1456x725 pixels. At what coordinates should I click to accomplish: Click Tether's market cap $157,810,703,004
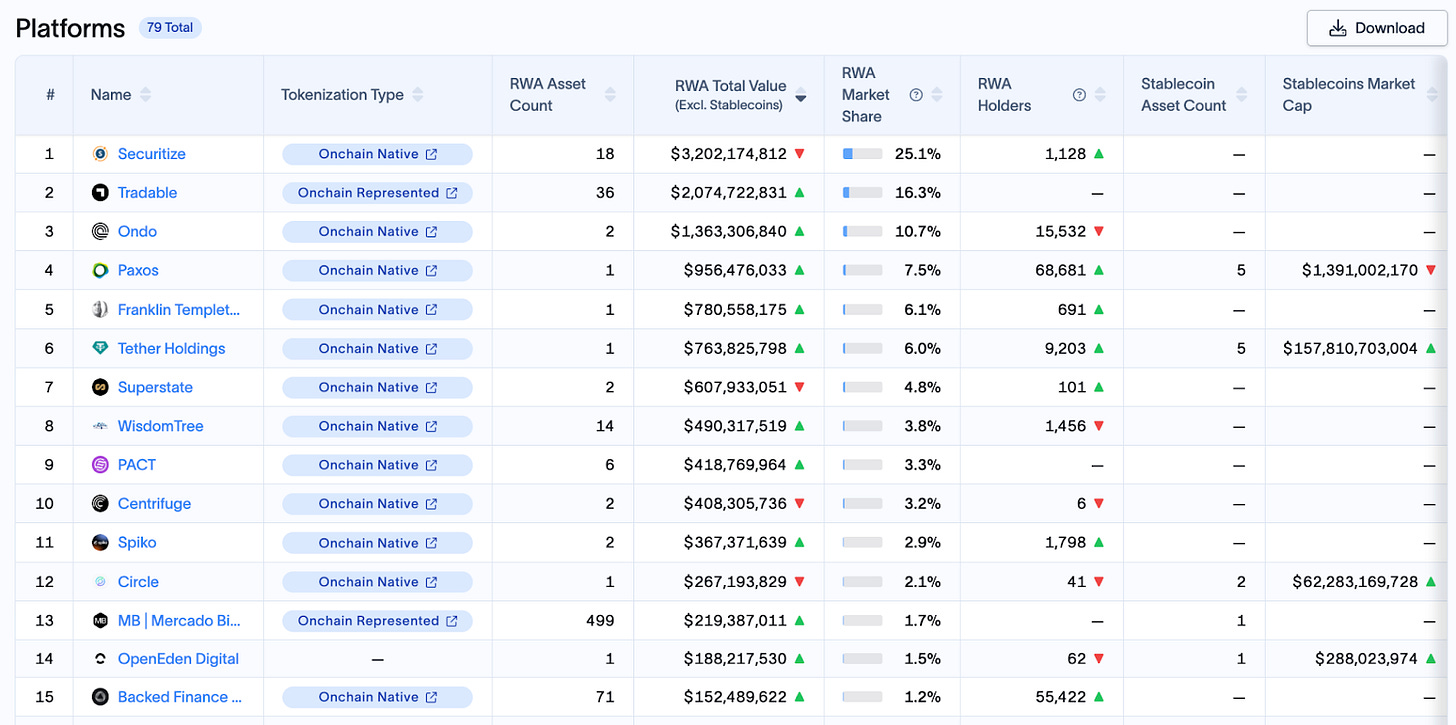pos(1350,348)
